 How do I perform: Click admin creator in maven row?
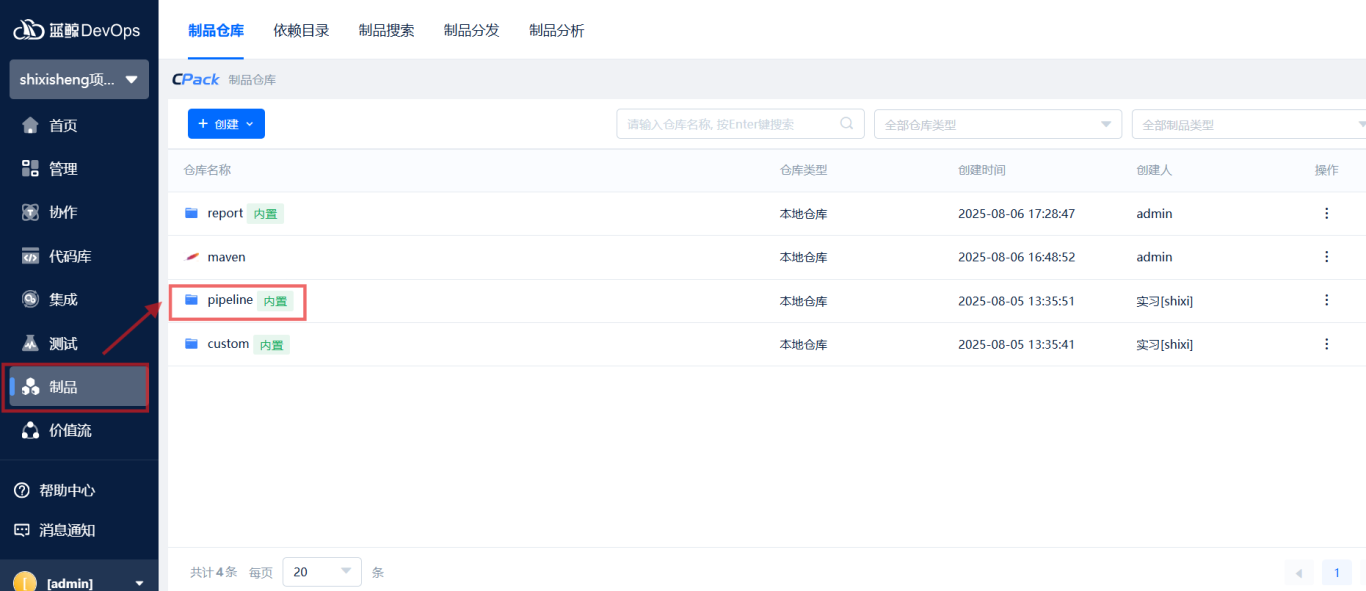click(1154, 257)
